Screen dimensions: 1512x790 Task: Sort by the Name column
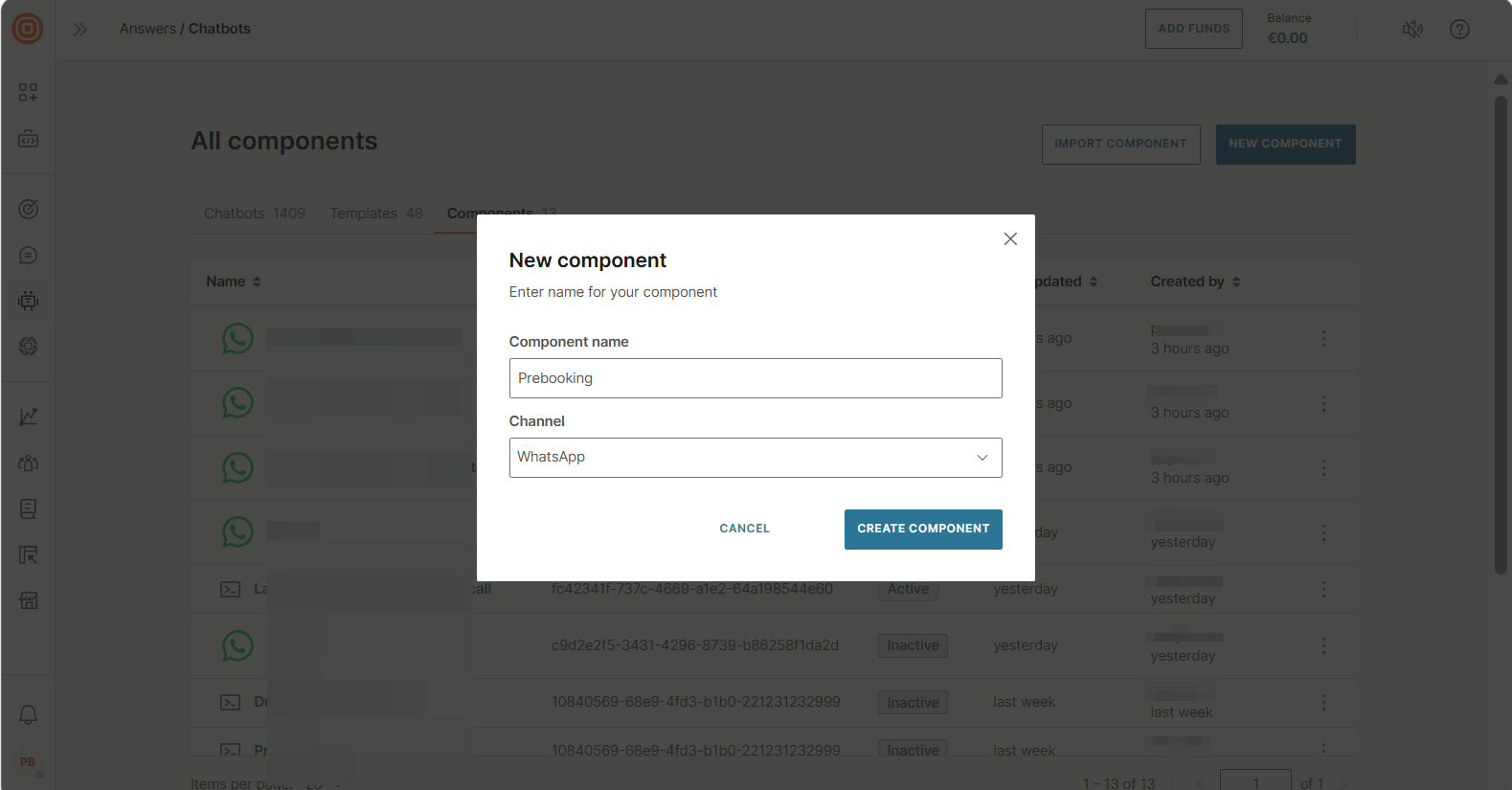pyautogui.click(x=234, y=282)
